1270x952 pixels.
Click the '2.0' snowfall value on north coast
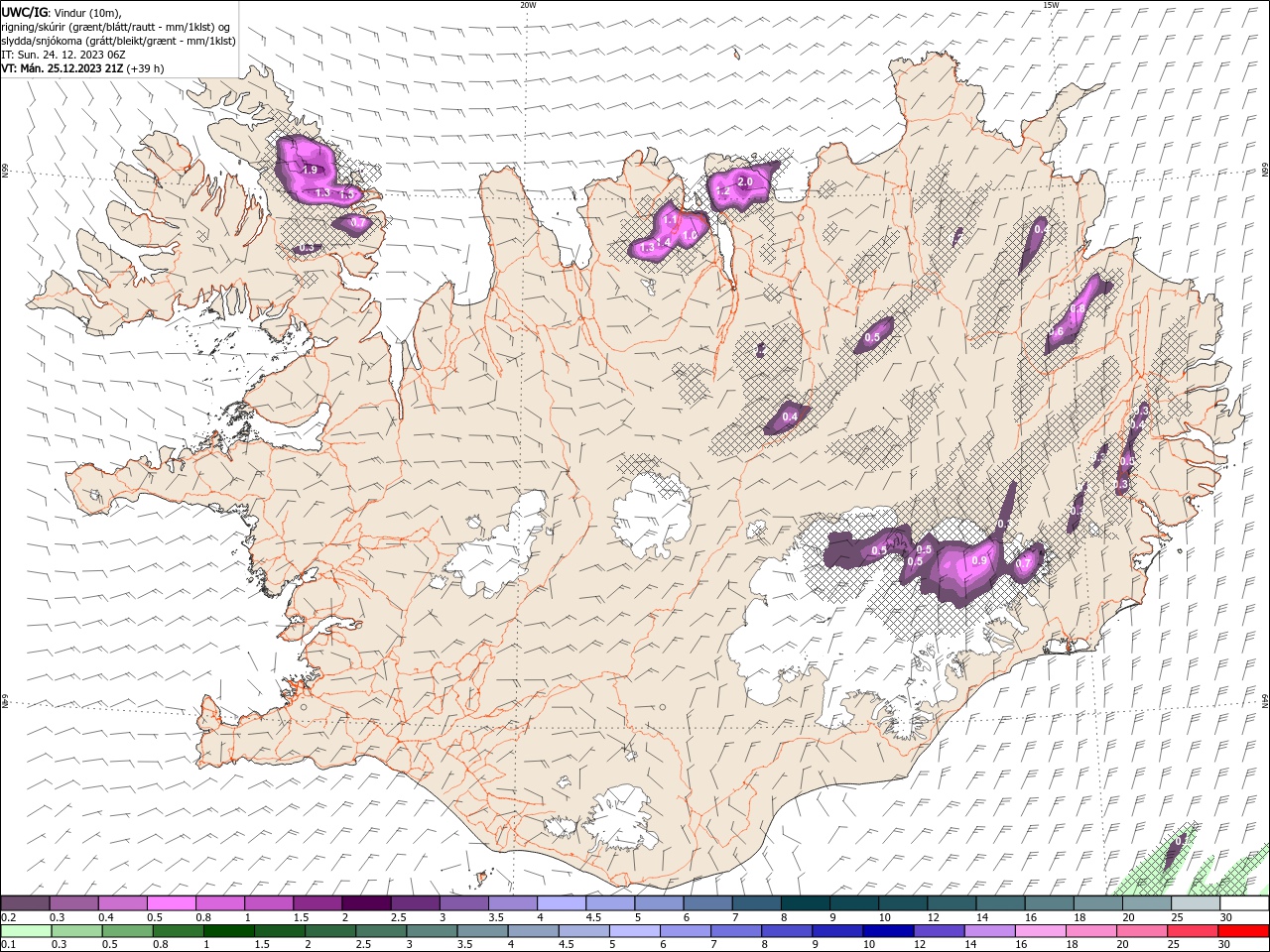point(745,182)
